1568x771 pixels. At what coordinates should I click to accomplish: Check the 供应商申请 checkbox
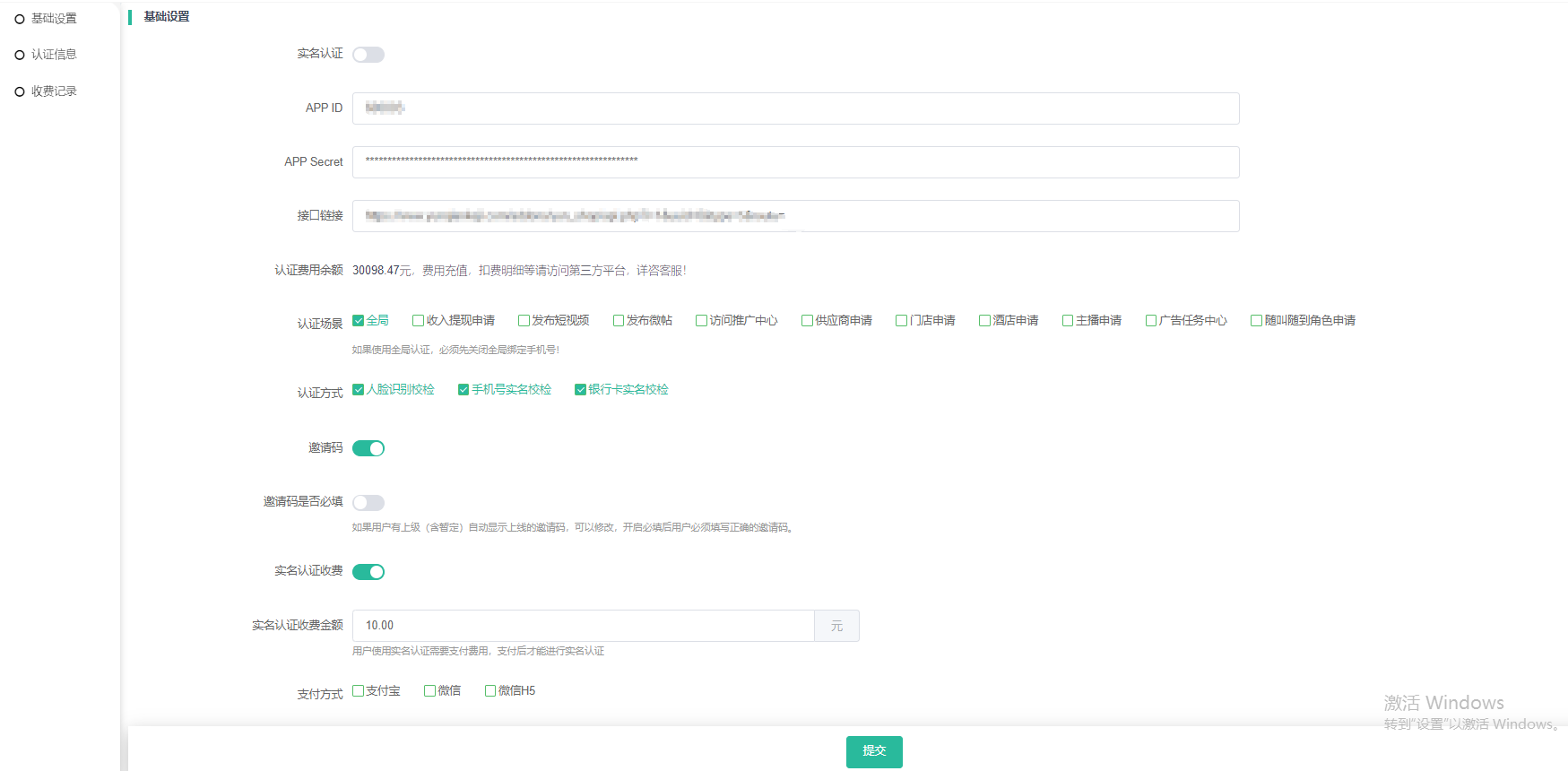click(807, 321)
